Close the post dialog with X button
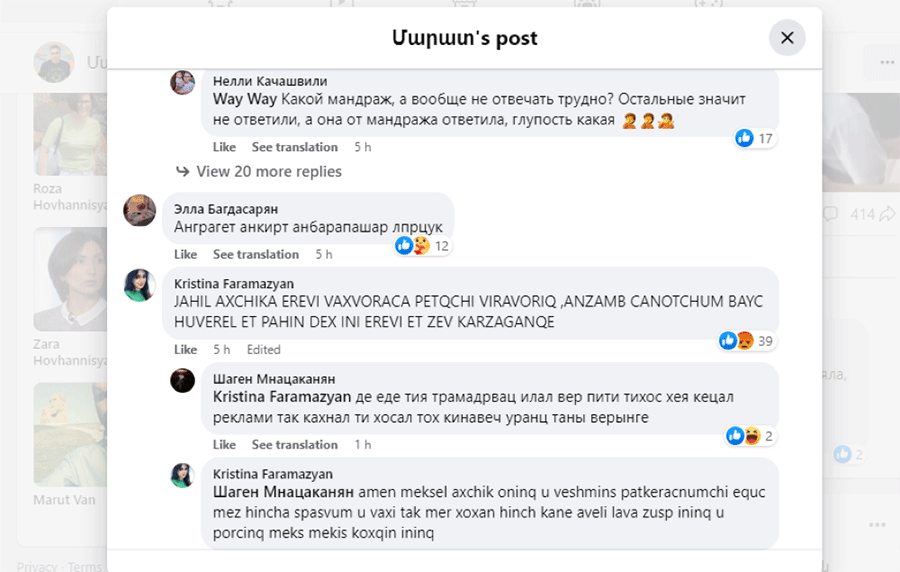The height and width of the screenshot is (572, 900). pos(787,38)
